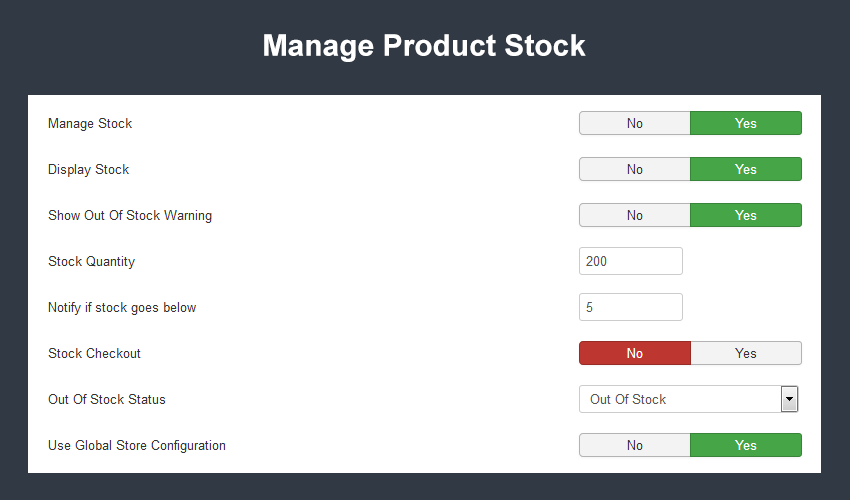Click the Notify if stock goes below label
The image size is (850, 500).
pyautogui.click(x=122, y=307)
